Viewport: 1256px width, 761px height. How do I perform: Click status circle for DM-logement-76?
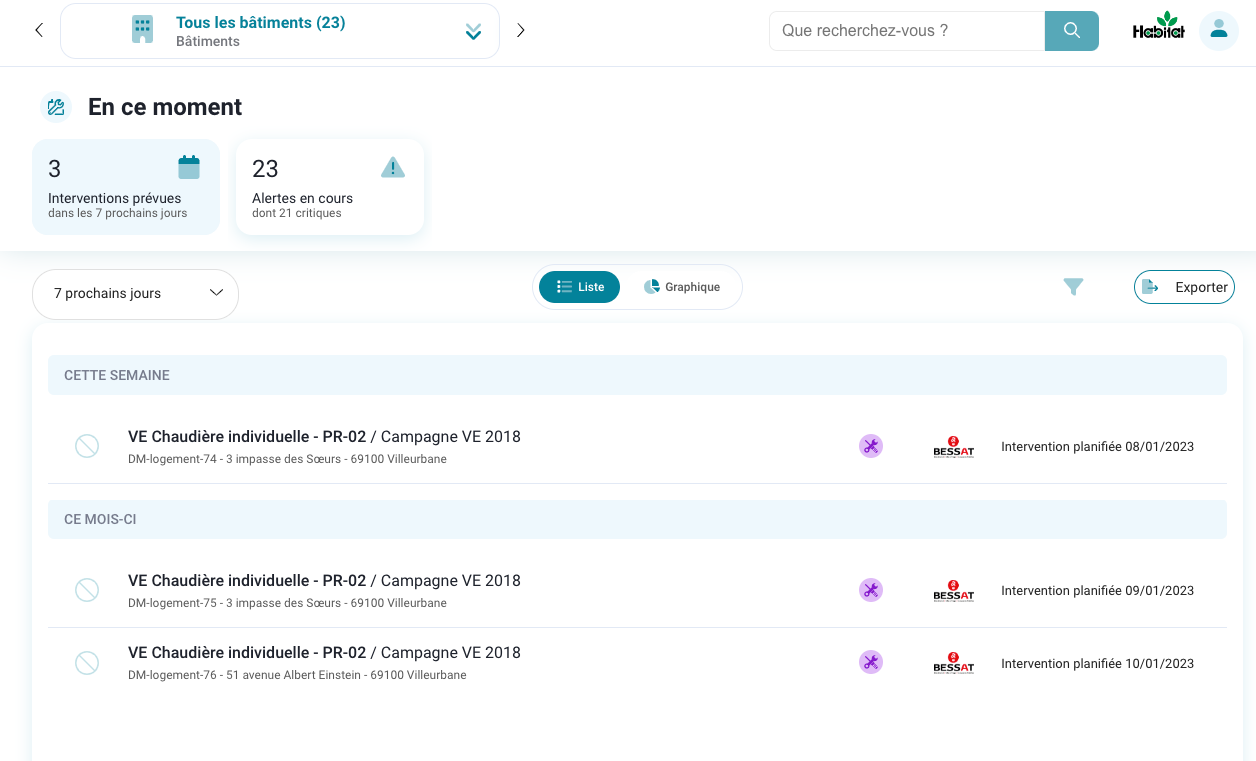coord(87,662)
